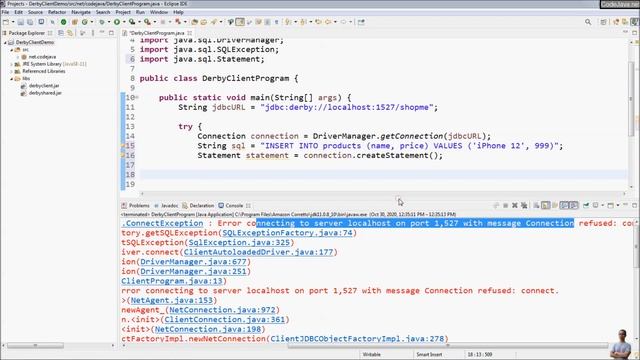Toggle Link with Editor in Package Explorer

tap(70, 33)
